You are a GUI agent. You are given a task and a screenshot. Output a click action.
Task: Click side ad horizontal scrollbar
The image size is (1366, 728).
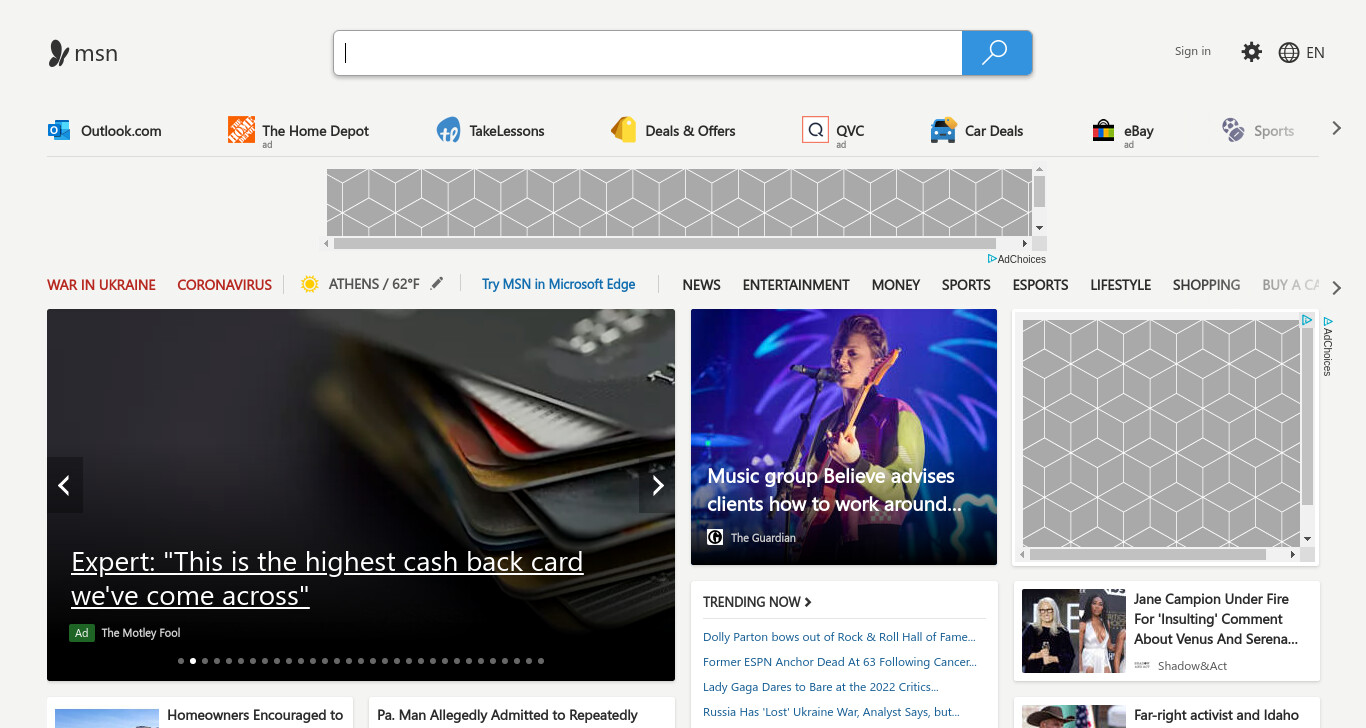click(x=1148, y=554)
